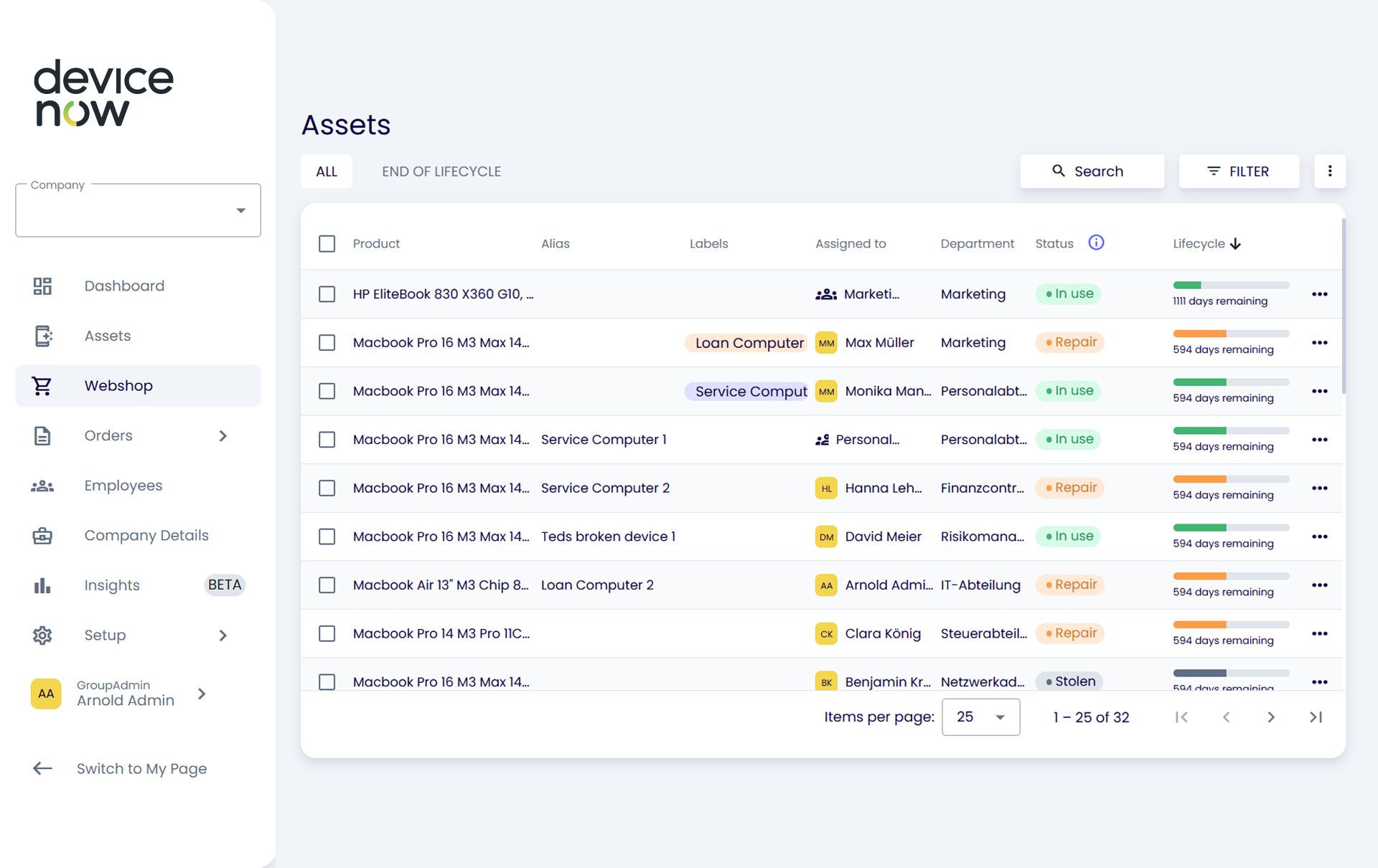1378x868 pixels.
Task: Open Dashboard from the sidebar icon
Action: coord(42,286)
